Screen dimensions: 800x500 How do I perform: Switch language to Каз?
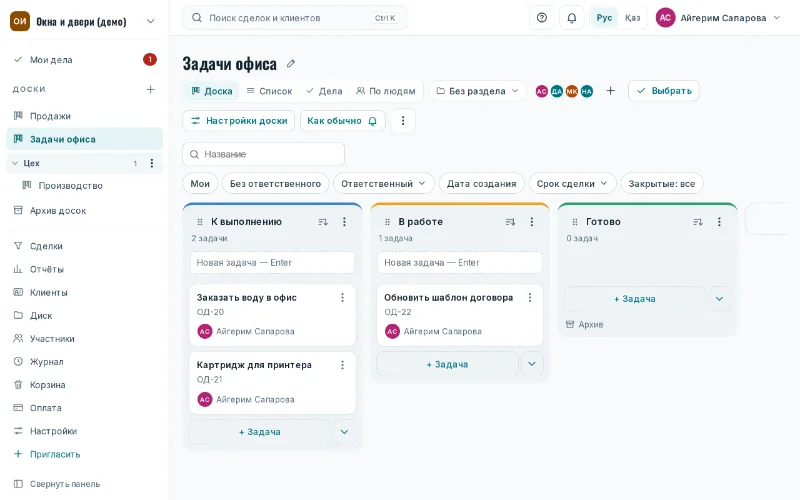coord(632,18)
